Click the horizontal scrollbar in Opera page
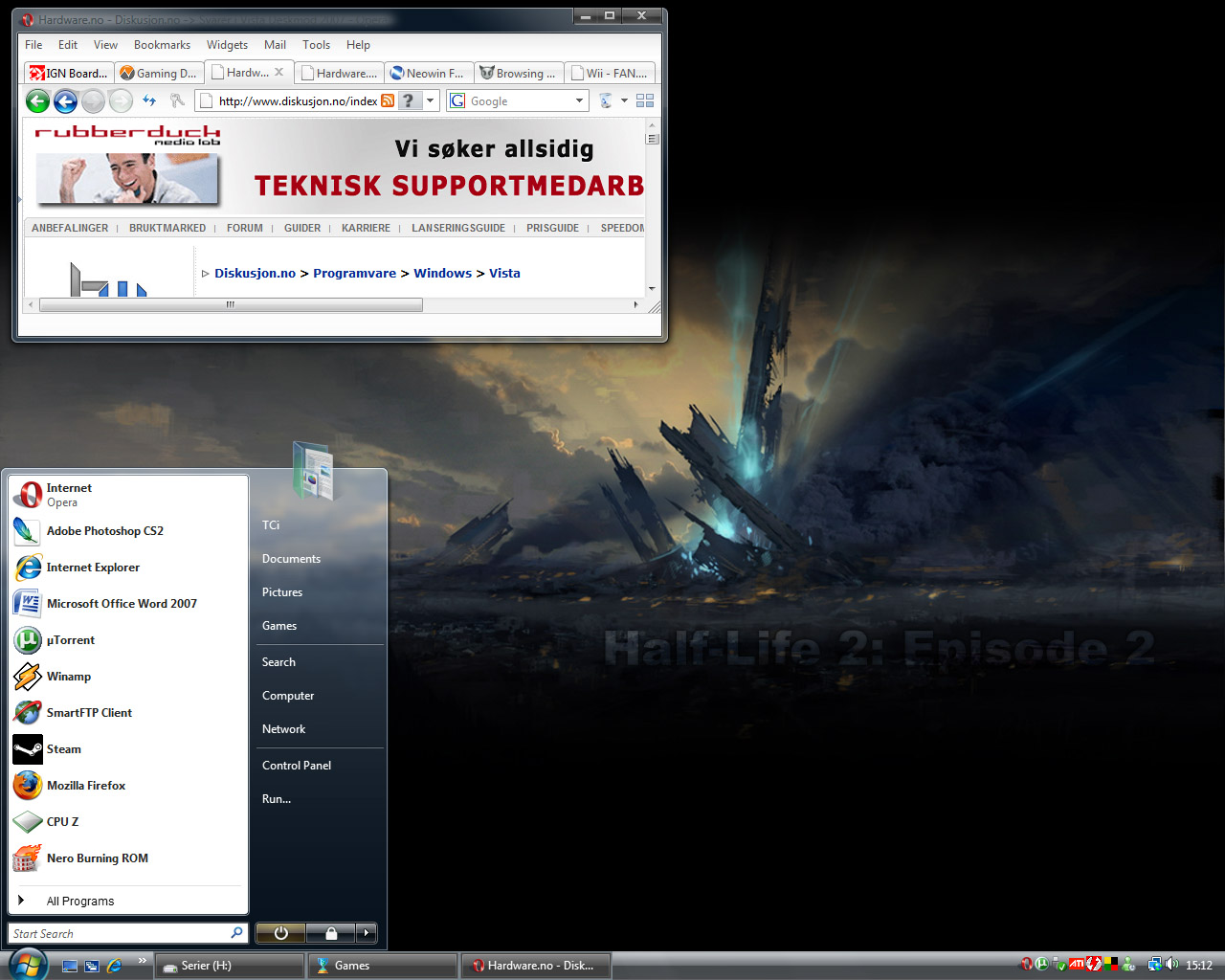 click(231, 305)
